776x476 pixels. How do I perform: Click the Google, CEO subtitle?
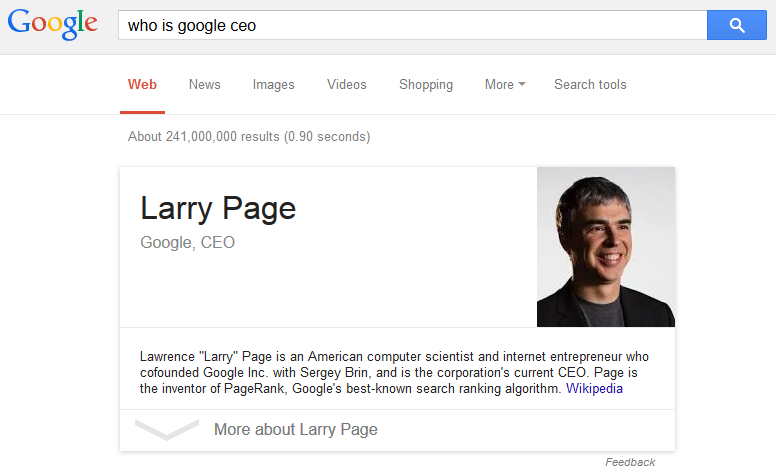coord(187,242)
